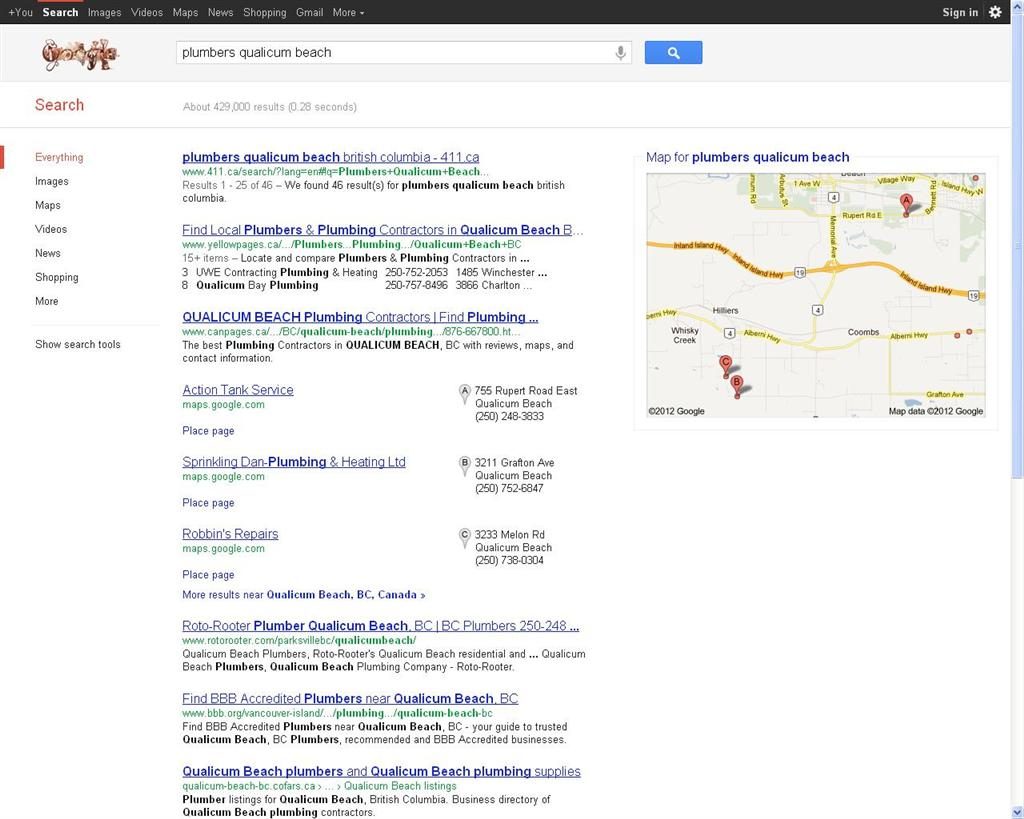Click map marker A on the map
Image resolution: width=1024 pixels, height=819 pixels.
tap(906, 203)
